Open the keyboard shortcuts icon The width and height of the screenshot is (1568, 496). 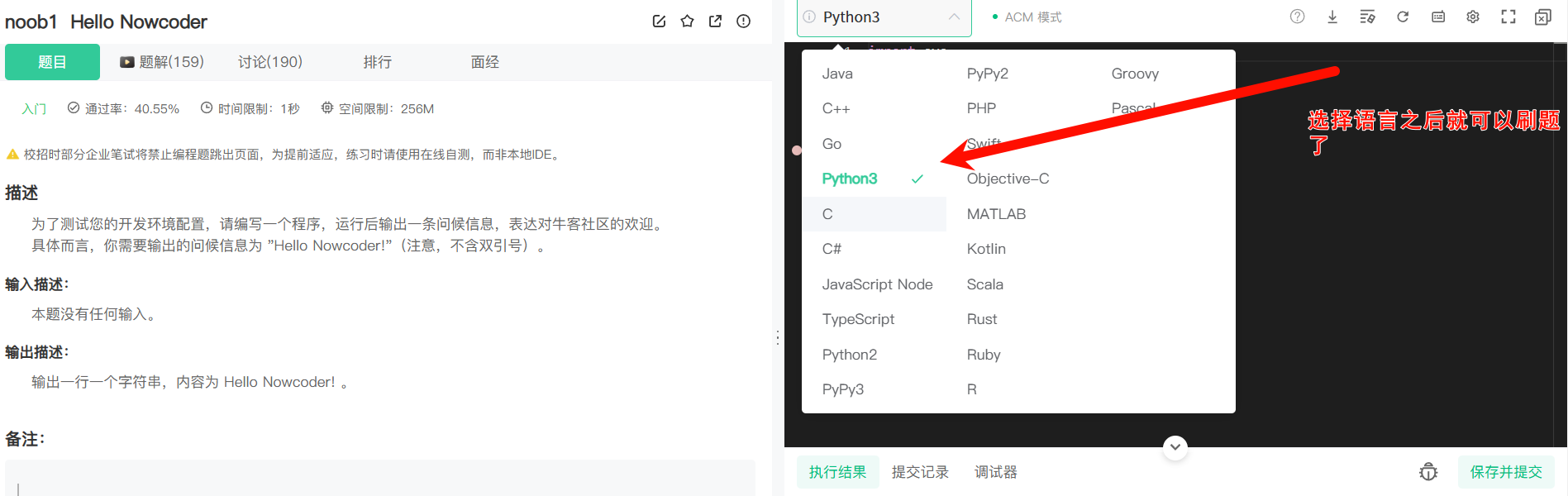[1438, 17]
